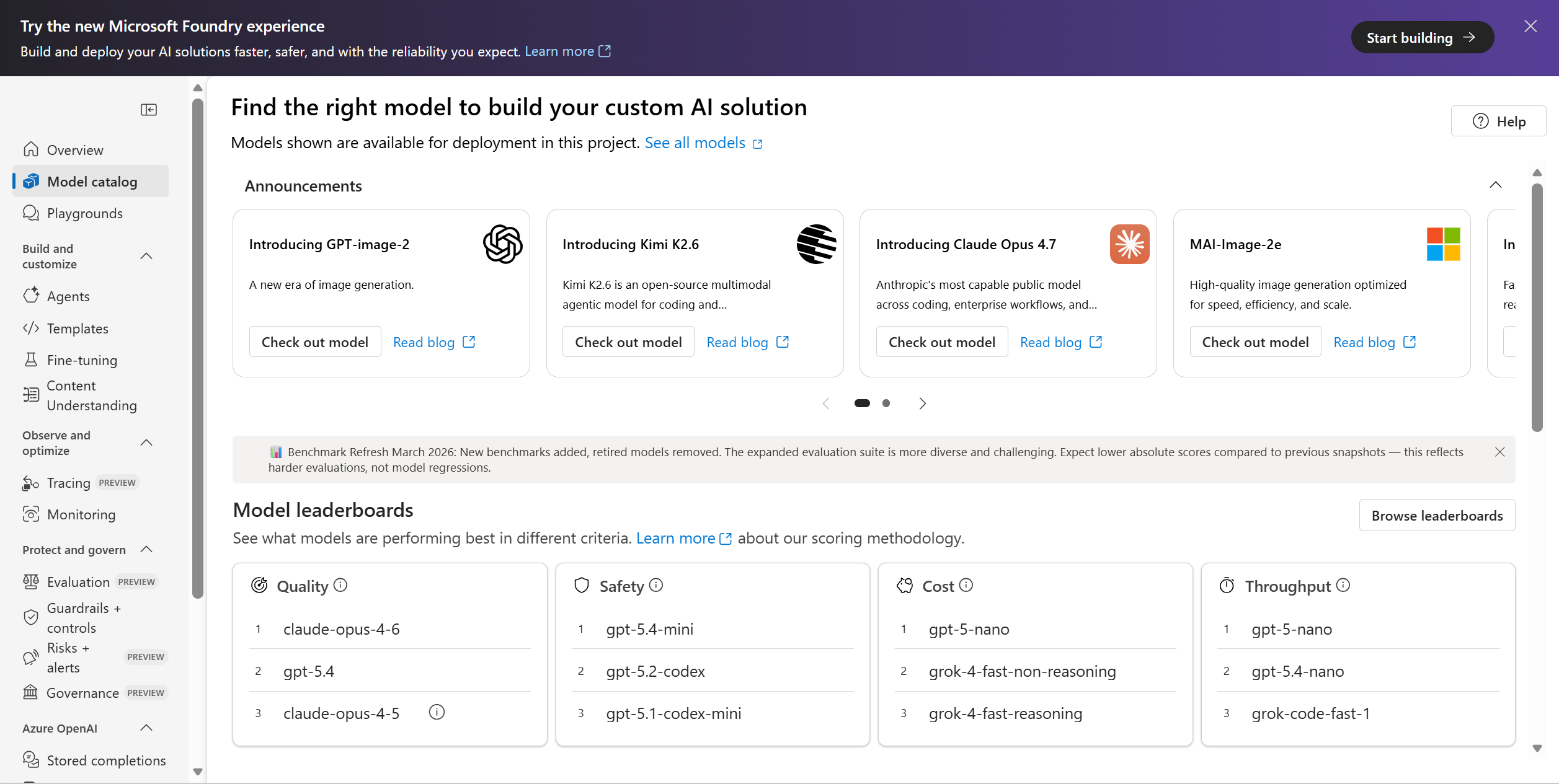The image size is (1559, 784).
Task: Click info icon beside claude-opus-4-5
Action: point(437,713)
